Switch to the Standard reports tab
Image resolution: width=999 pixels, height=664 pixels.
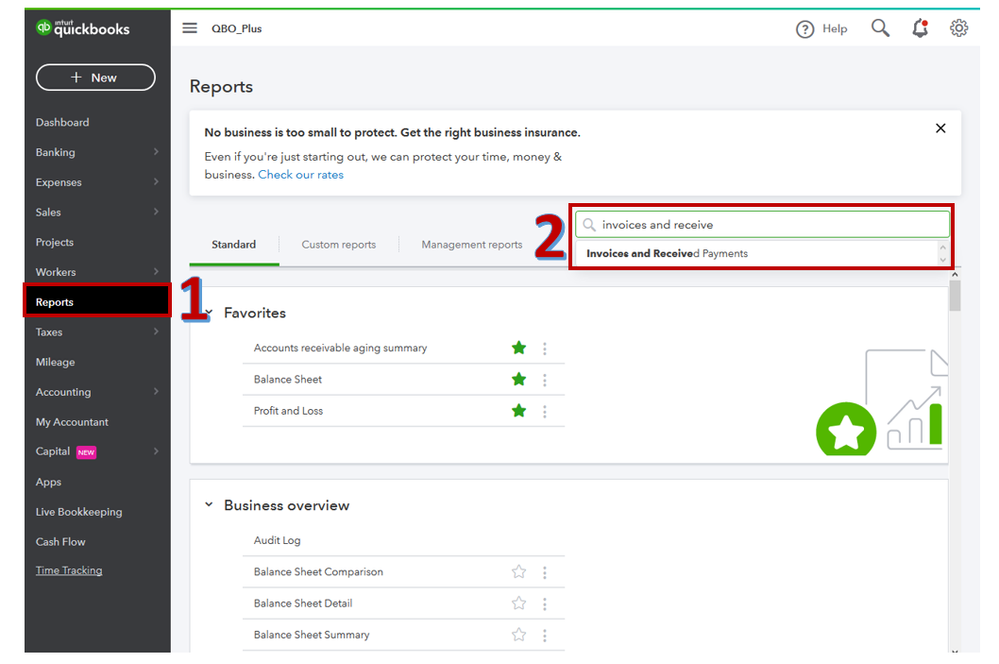coord(234,245)
